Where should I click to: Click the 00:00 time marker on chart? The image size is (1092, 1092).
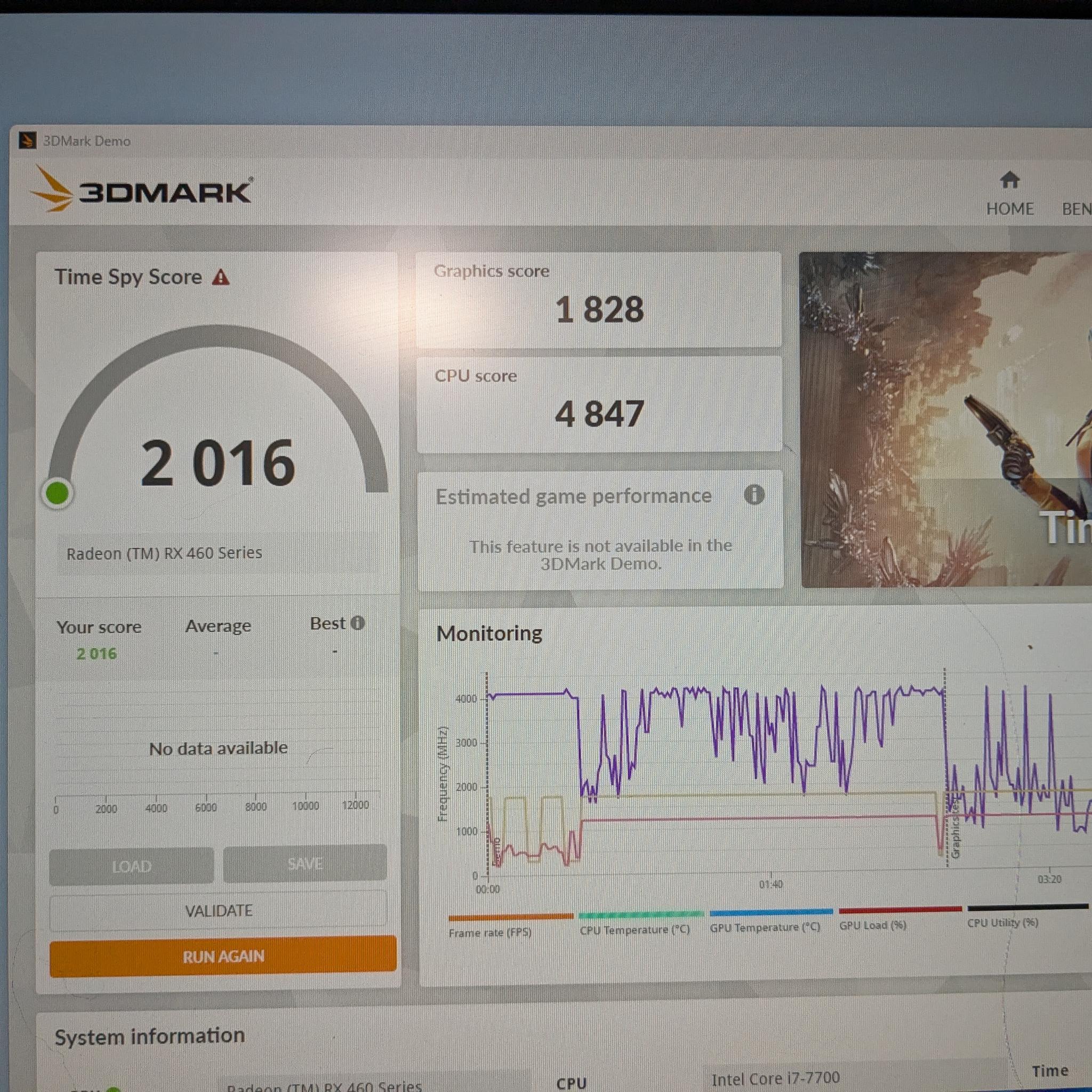pos(488,889)
